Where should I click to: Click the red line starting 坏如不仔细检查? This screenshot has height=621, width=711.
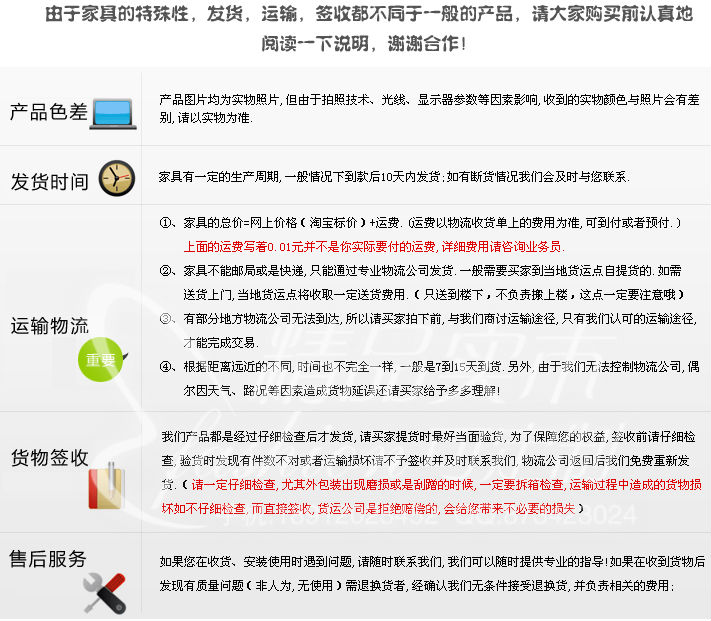click(368, 509)
